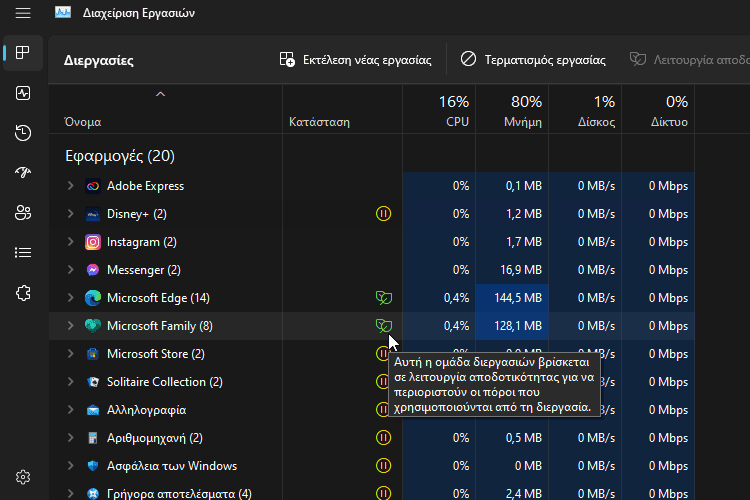Select the Processes sidebar icon
The height and width of the screenshot is (500, 750).
(x=22, y=53)
